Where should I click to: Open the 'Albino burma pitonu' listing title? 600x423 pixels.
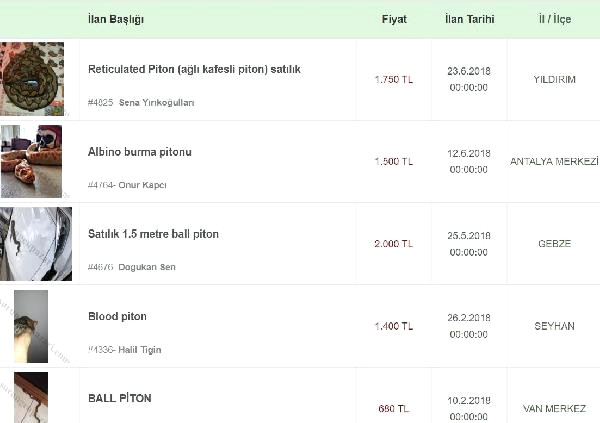(139, 152)
